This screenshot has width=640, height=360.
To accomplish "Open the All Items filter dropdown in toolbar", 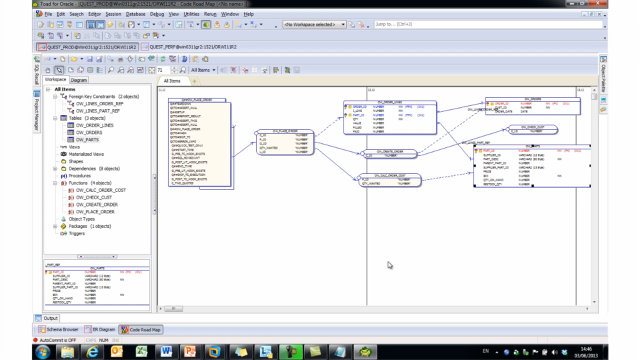I will point(203,70).
